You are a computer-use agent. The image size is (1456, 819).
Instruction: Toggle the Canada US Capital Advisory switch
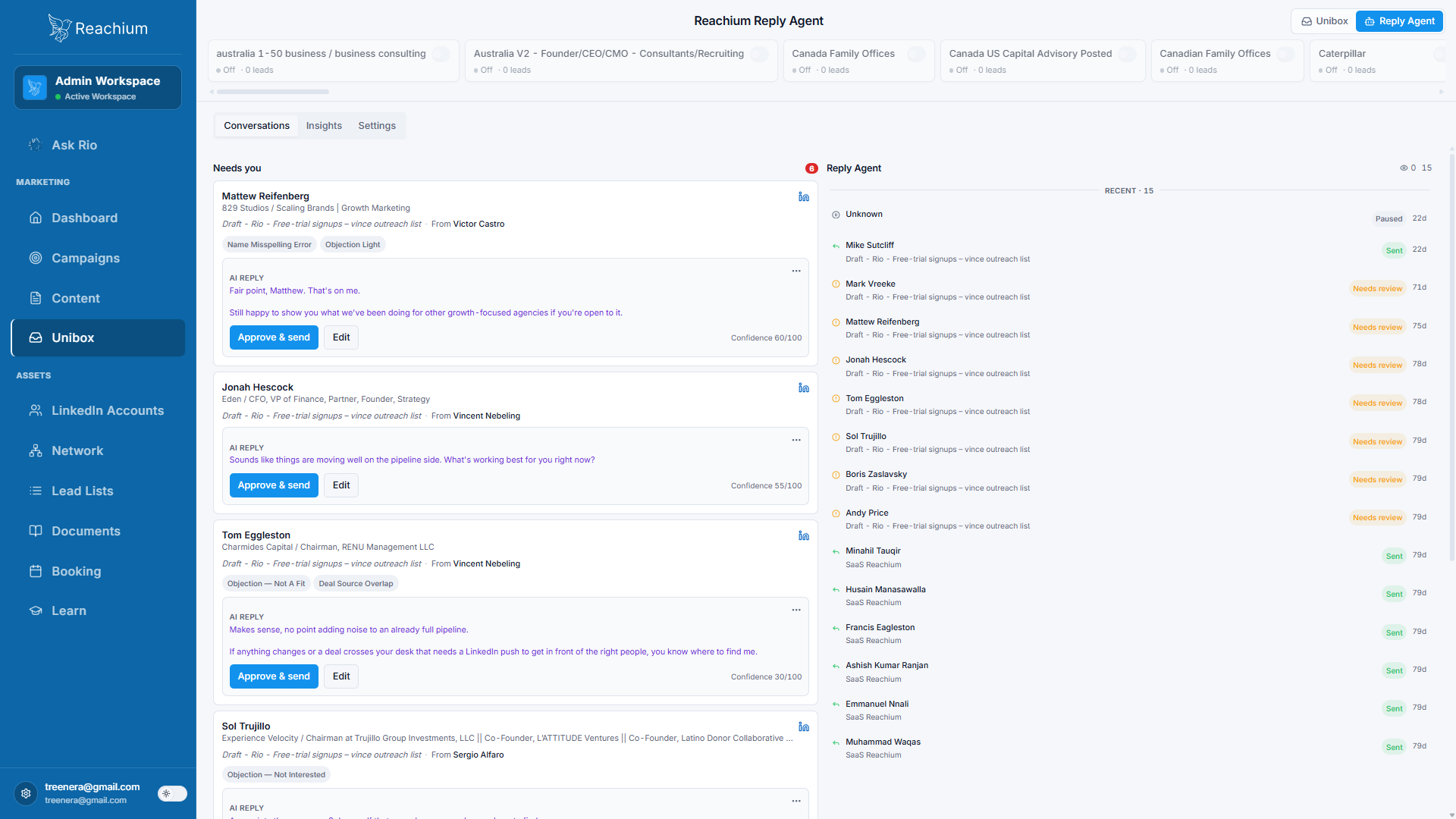click(x=1128, y=54)
